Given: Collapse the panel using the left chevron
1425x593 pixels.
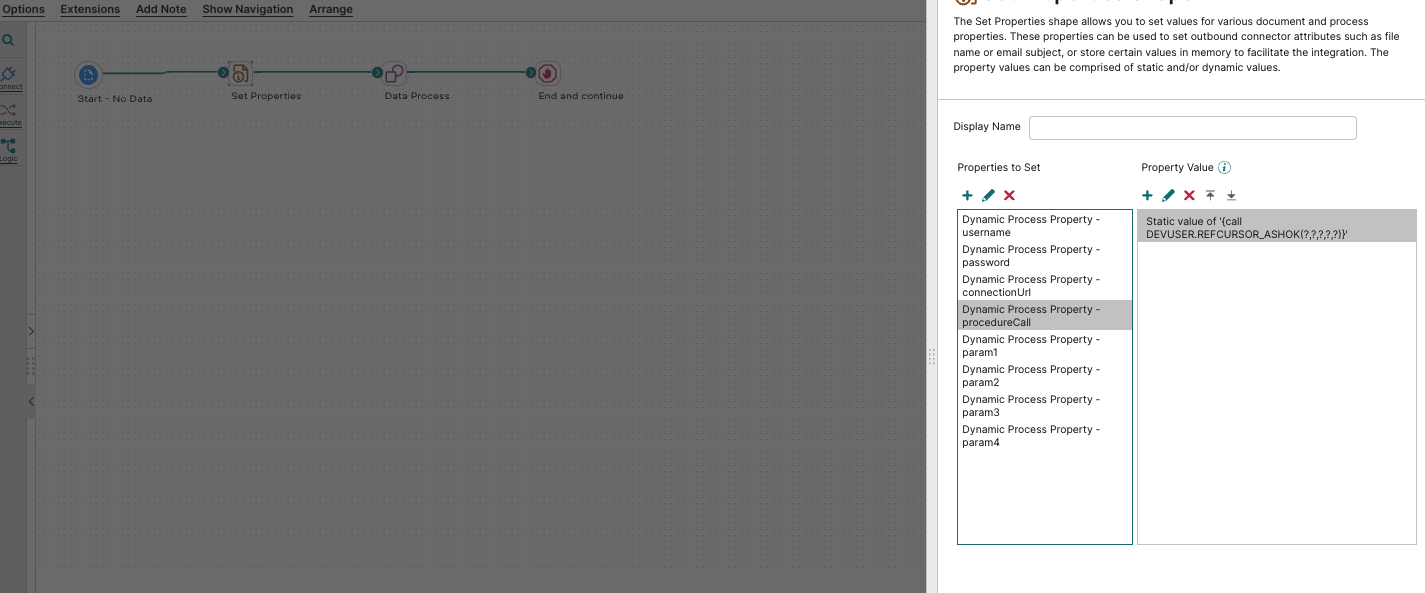Looking at the screenshot, I should 30,402.
